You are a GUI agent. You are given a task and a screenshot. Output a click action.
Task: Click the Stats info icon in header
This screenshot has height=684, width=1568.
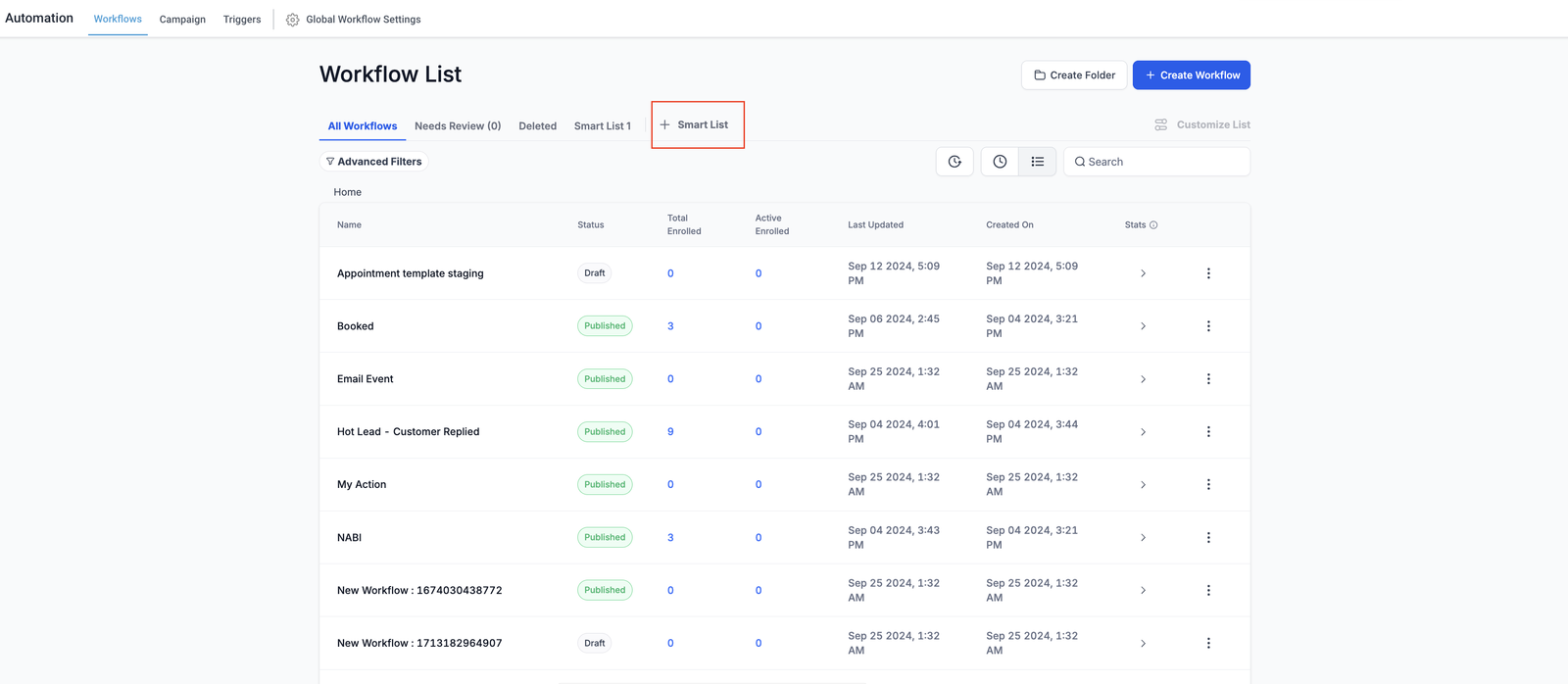[x=1153, y=225]
